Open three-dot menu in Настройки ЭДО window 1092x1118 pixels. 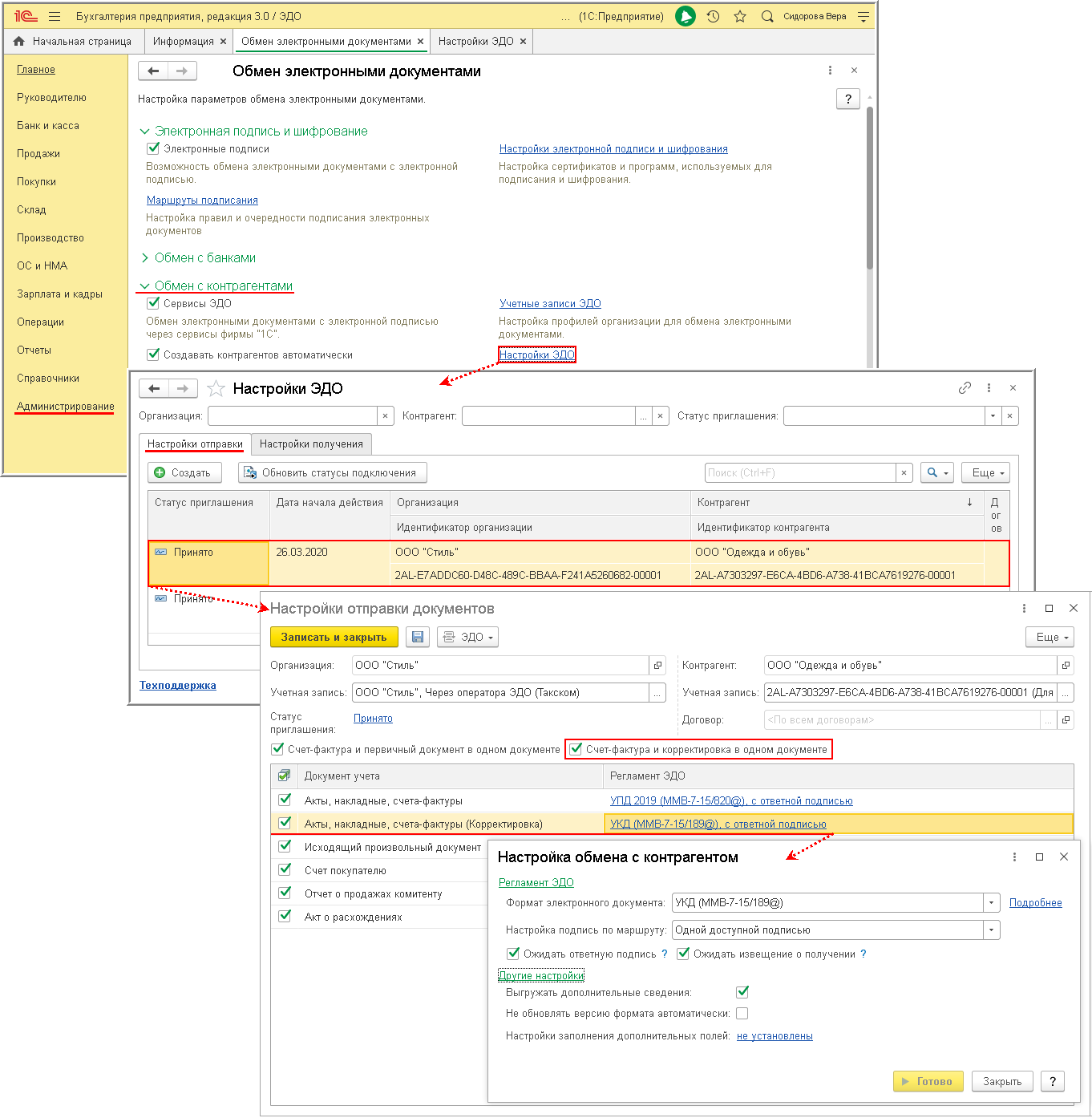click(x=989, y=388)
